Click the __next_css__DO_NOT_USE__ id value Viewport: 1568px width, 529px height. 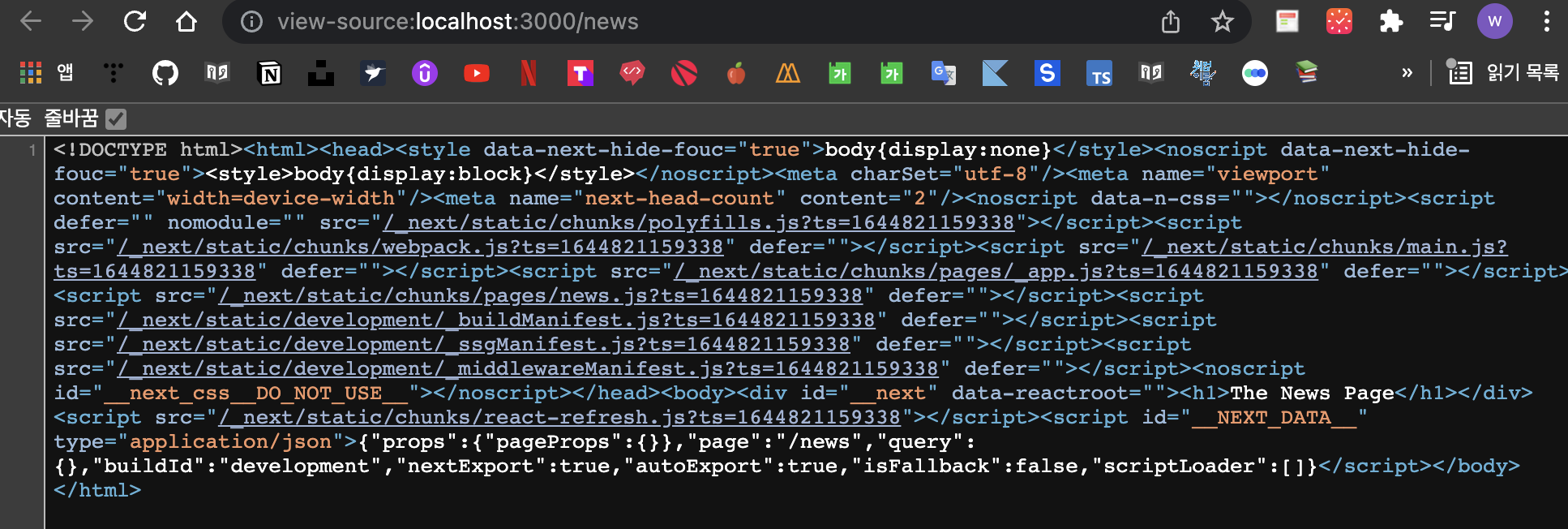(255, 393)
